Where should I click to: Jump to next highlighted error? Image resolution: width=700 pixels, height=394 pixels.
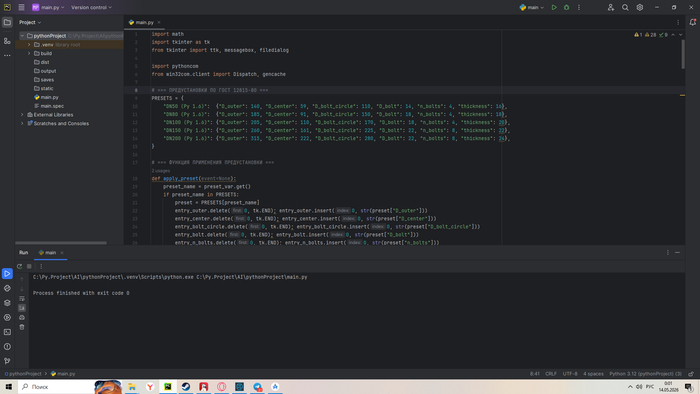680,35
